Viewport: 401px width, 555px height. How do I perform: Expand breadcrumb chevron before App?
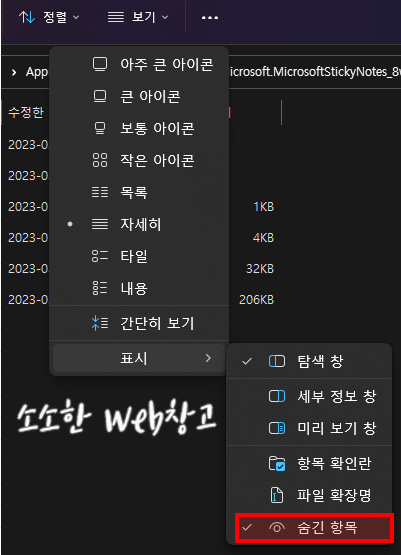click(14, 73)
